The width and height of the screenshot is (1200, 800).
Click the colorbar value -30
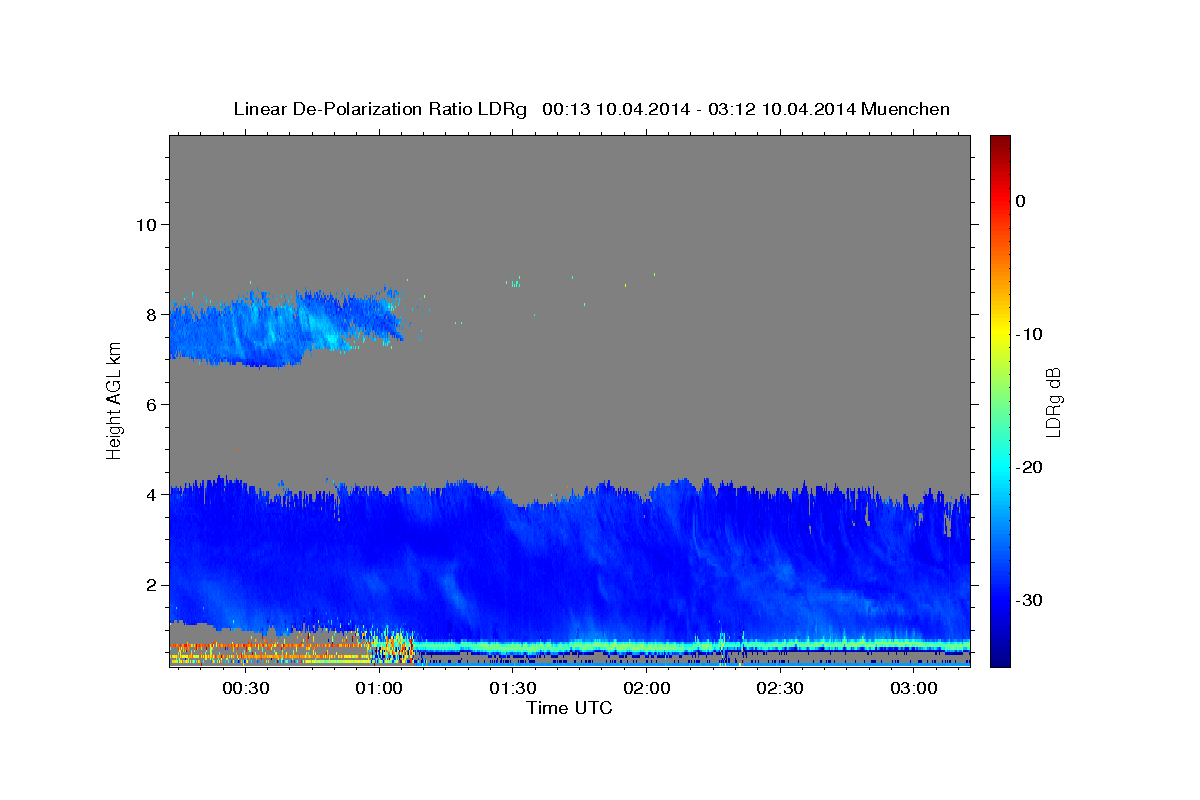click(x=1029, y=600)
